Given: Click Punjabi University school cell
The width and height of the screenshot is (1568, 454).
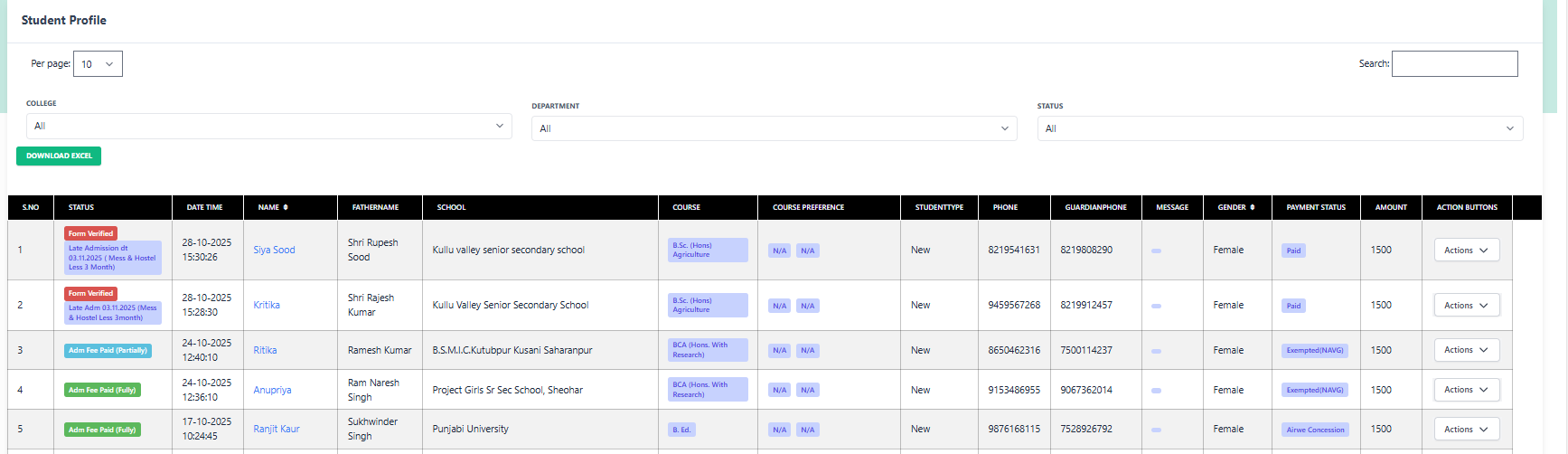Looking at the screenshot, I should click(470, 430).
